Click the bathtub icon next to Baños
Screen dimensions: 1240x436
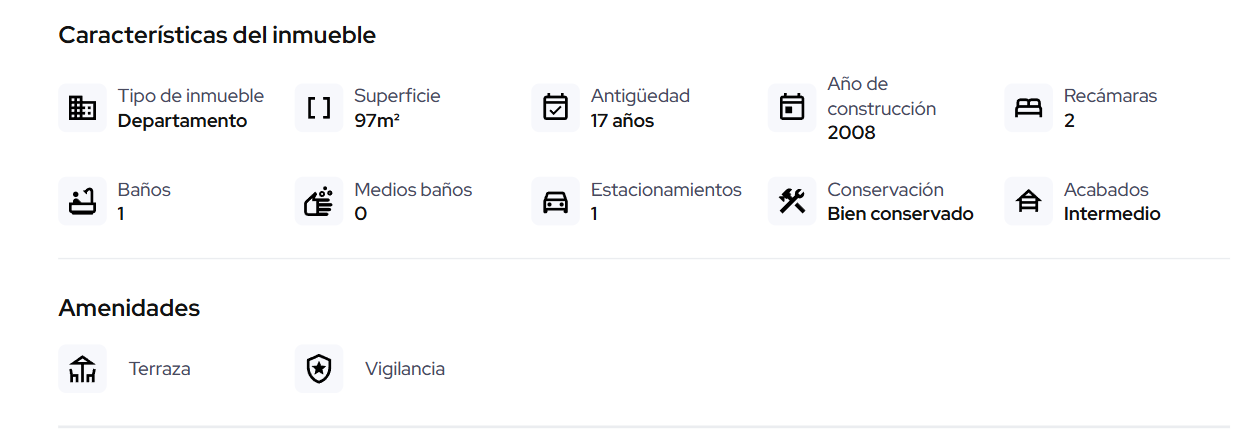[82, 202]
